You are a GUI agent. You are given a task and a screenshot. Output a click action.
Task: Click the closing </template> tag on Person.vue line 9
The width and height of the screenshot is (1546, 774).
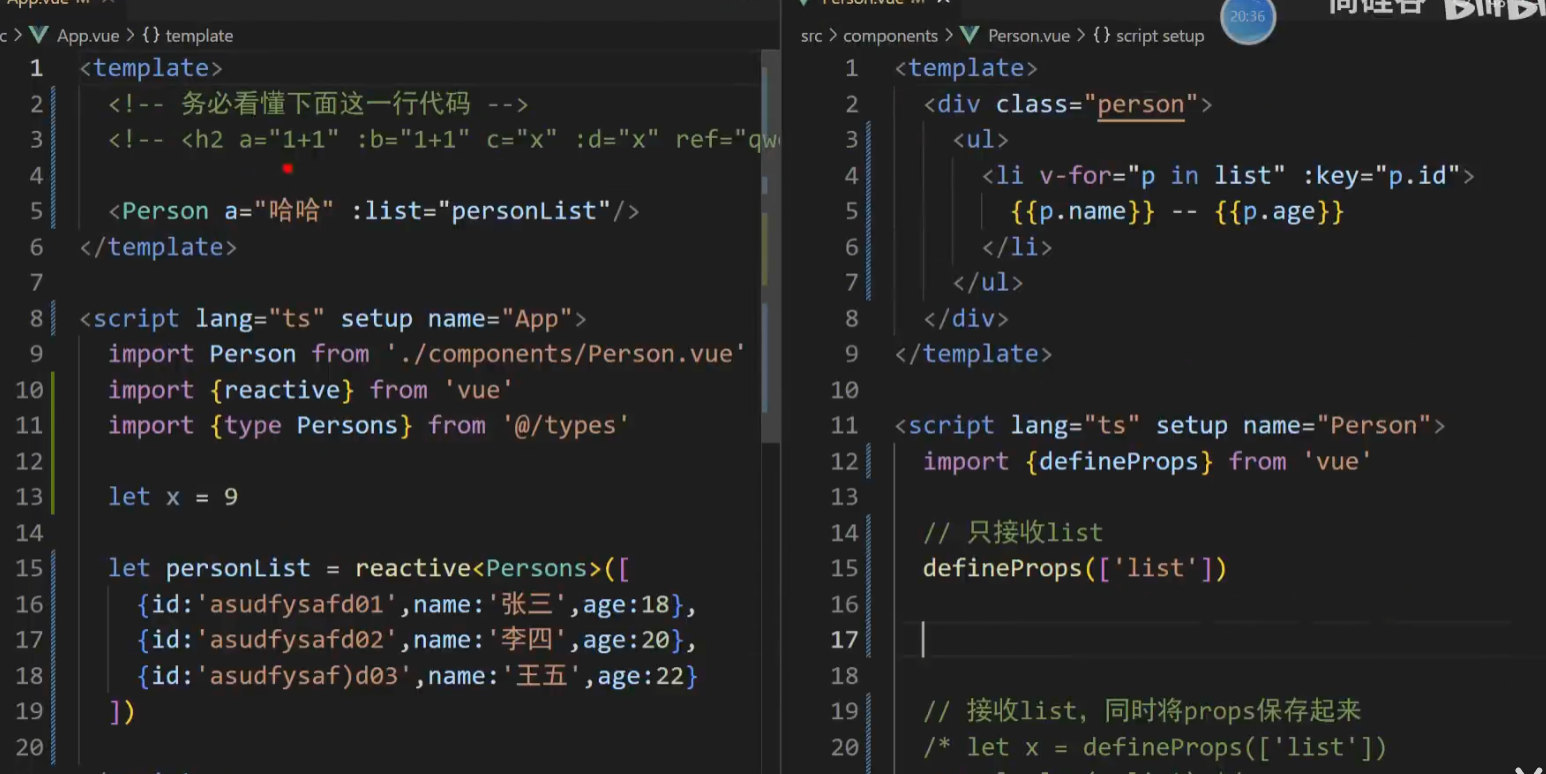(x=973, y=354)
